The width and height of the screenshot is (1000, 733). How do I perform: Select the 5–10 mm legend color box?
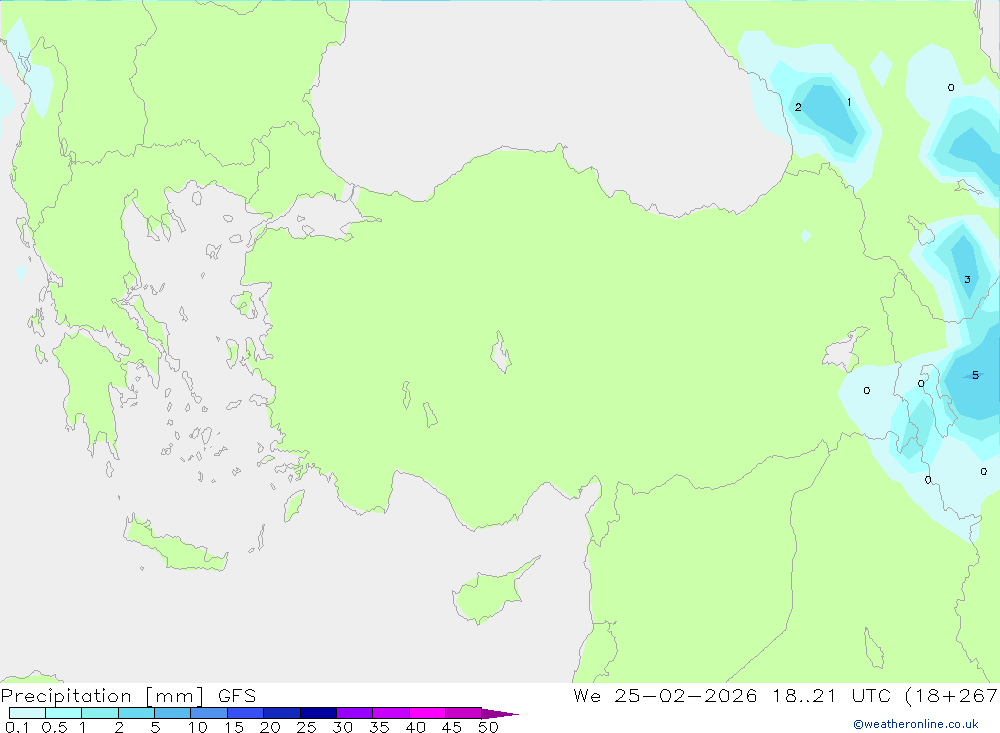(x=173, y=713)
